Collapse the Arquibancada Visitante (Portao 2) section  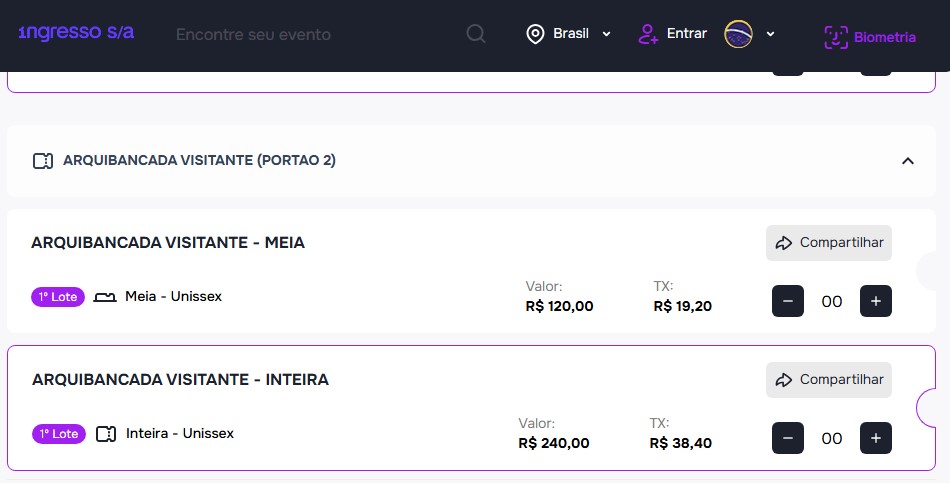coord(908,161)
